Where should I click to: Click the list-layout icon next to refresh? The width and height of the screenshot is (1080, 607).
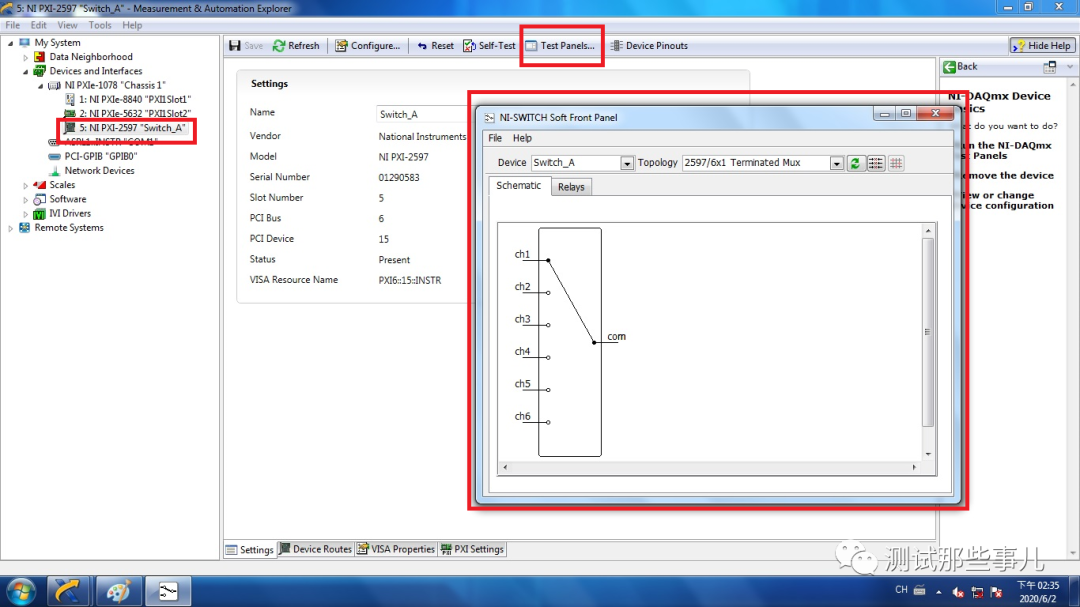pyautogui.click(x=875, y=163)
